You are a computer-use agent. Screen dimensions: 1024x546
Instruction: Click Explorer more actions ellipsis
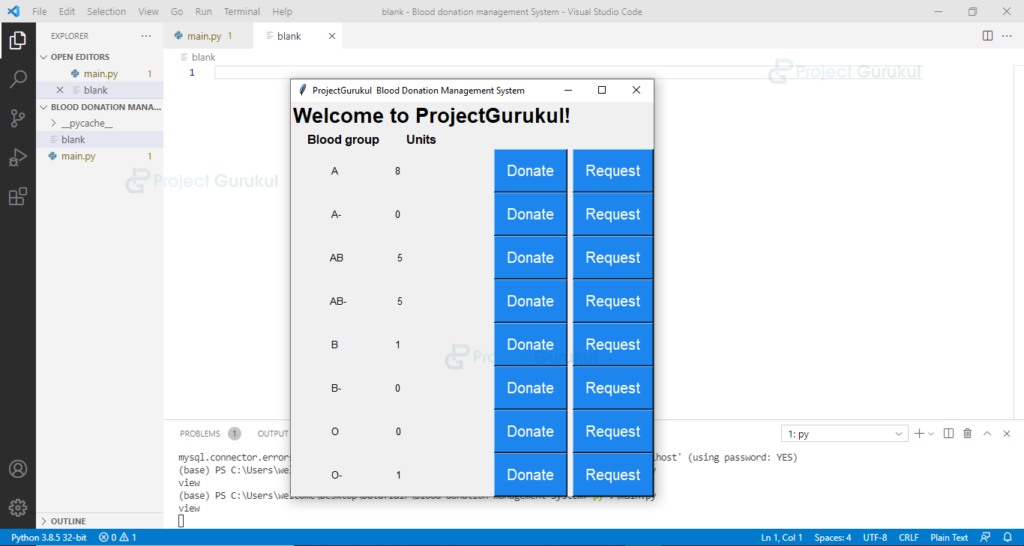(x=146, y=36)
